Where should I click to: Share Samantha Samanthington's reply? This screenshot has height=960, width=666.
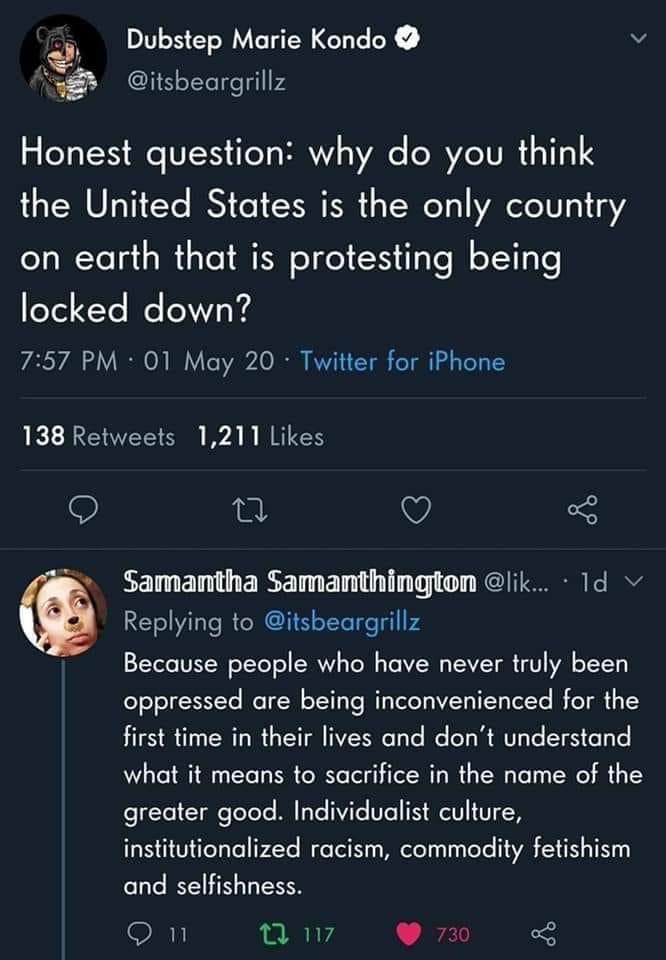[x=541, y=934]
